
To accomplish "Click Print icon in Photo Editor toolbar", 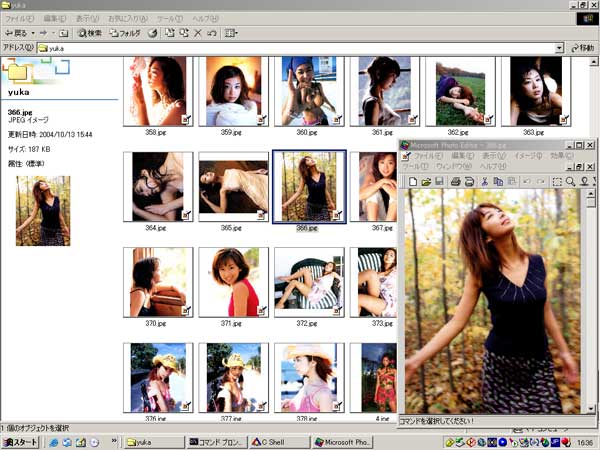I will click(455, 182).
